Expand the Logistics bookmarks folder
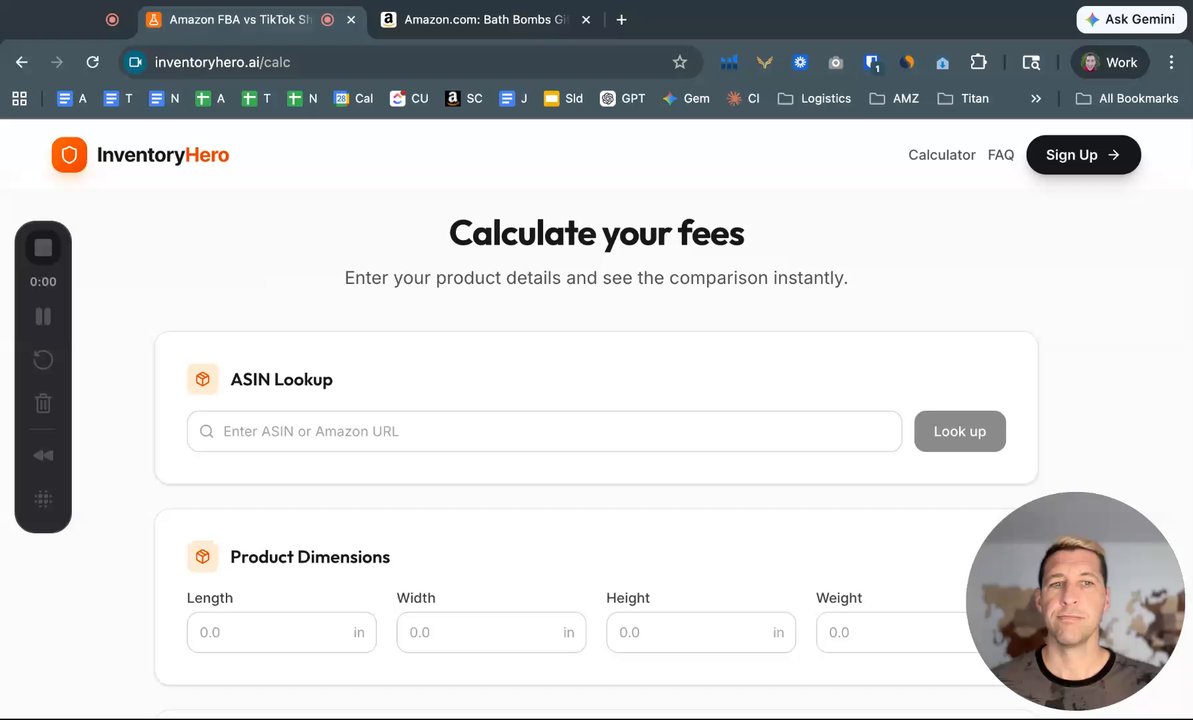1193x720 pixels. (x=814, y=98)
